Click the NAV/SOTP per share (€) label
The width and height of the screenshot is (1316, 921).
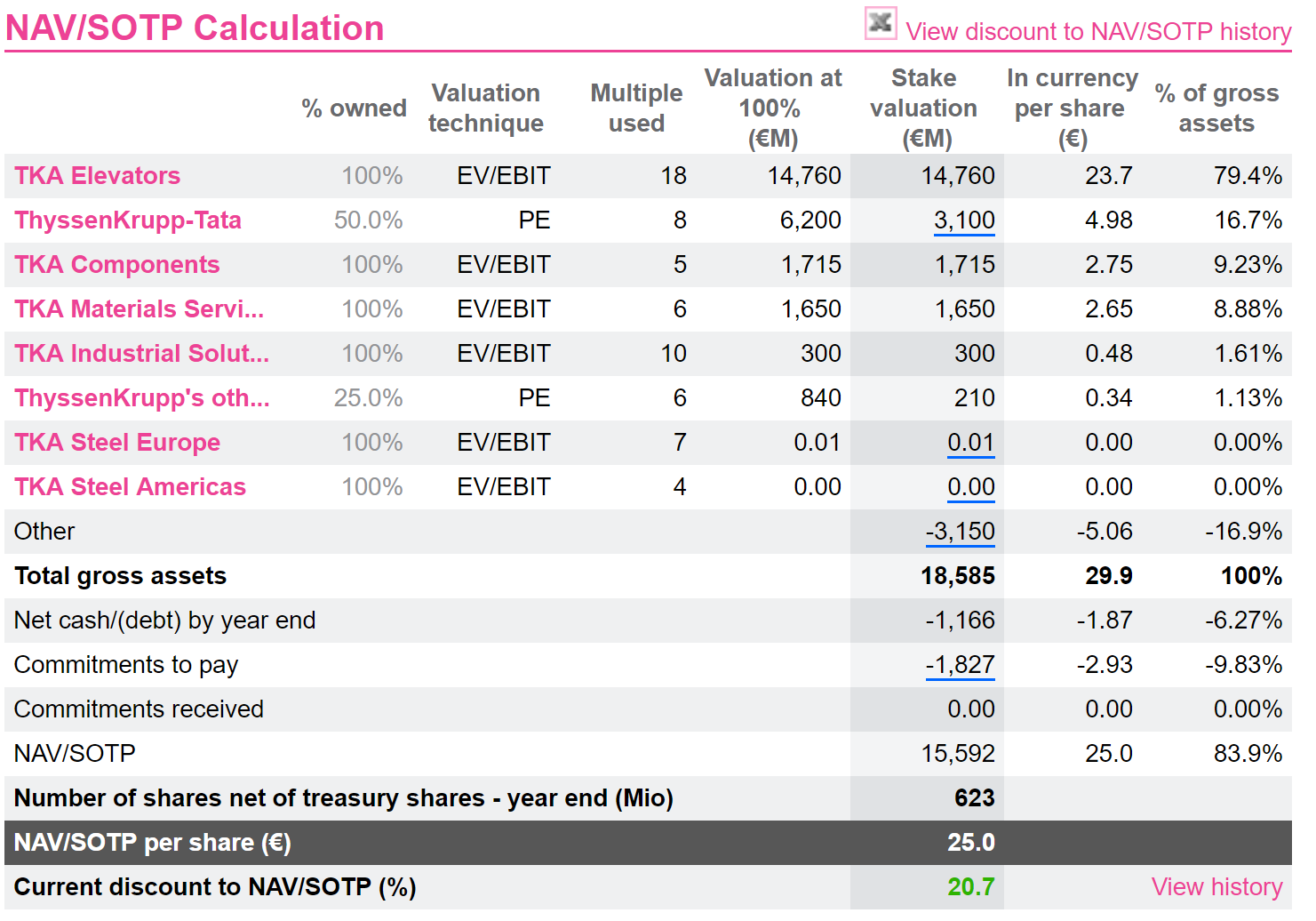click(x=153, y=843)
